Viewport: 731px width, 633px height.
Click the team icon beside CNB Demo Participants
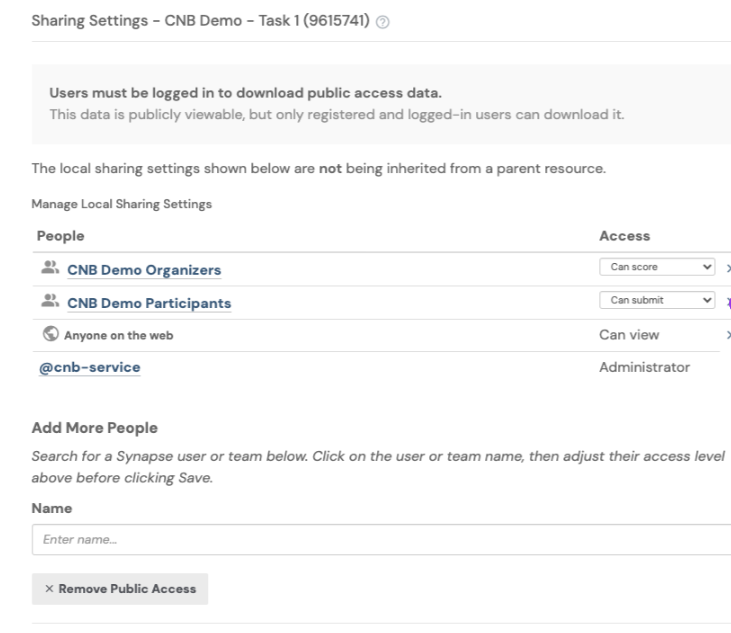48,302
